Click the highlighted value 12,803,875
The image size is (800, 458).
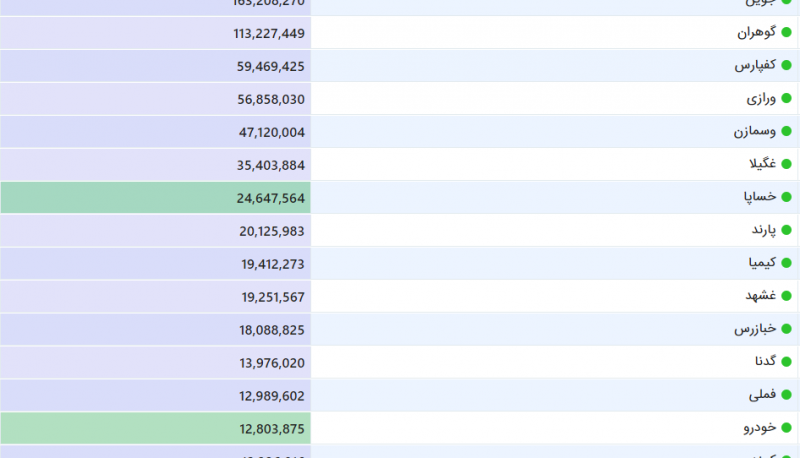pos(272,429)
